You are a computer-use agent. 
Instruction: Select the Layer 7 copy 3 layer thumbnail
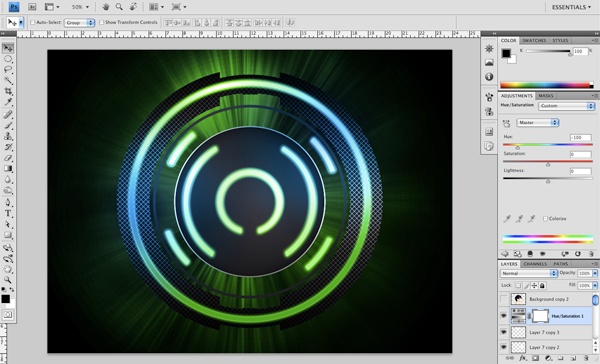click(x=518, y=332)
